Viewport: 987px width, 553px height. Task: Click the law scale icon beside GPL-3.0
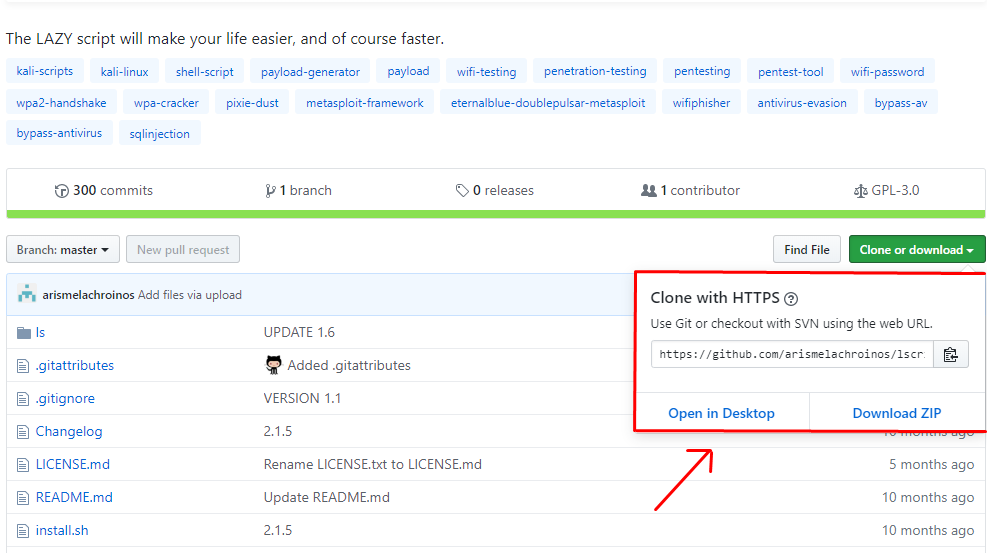[x=860, y=191]
